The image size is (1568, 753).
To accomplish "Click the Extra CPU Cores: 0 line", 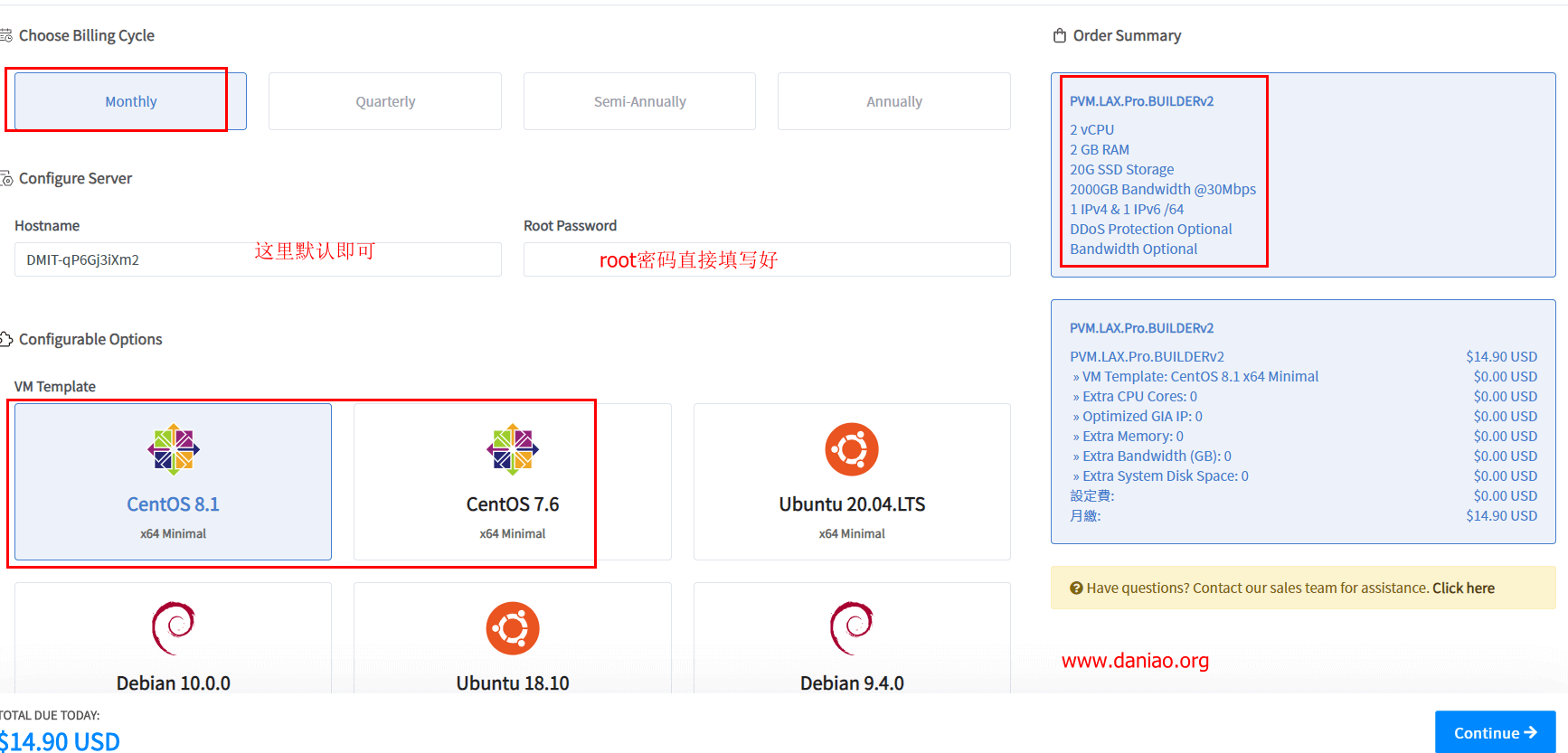I will coord(1303,396).
